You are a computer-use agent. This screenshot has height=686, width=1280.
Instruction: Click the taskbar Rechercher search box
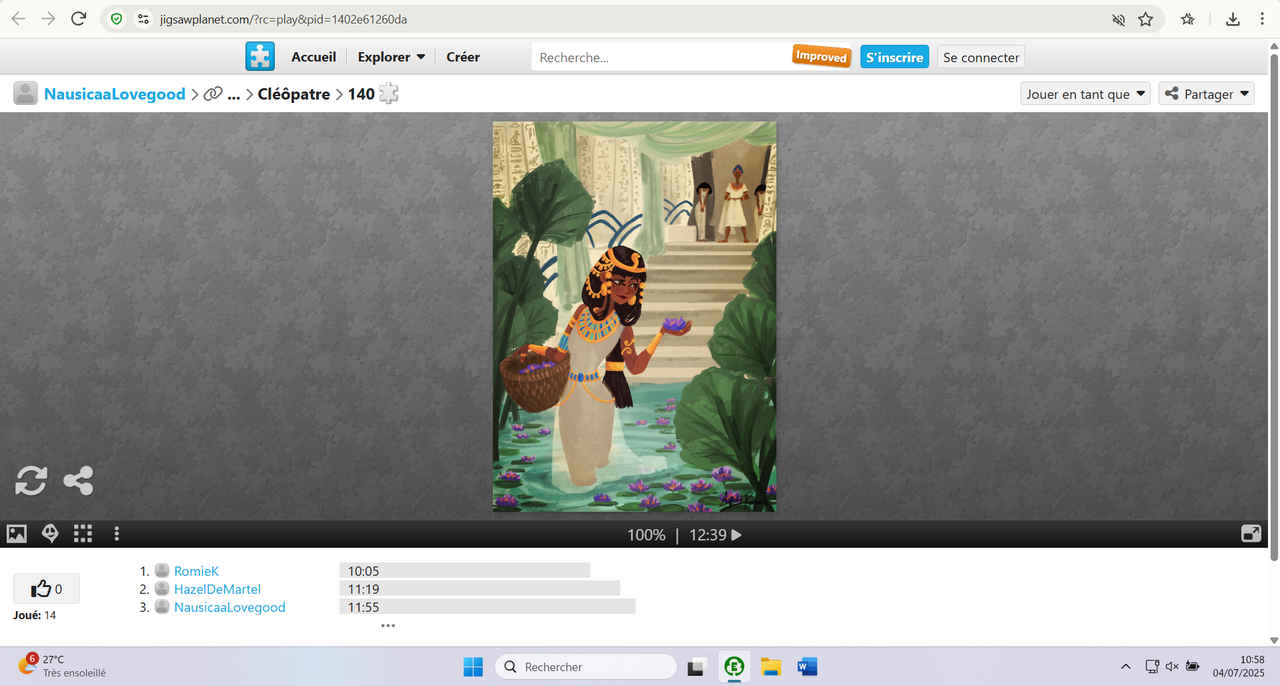point(586,667)
